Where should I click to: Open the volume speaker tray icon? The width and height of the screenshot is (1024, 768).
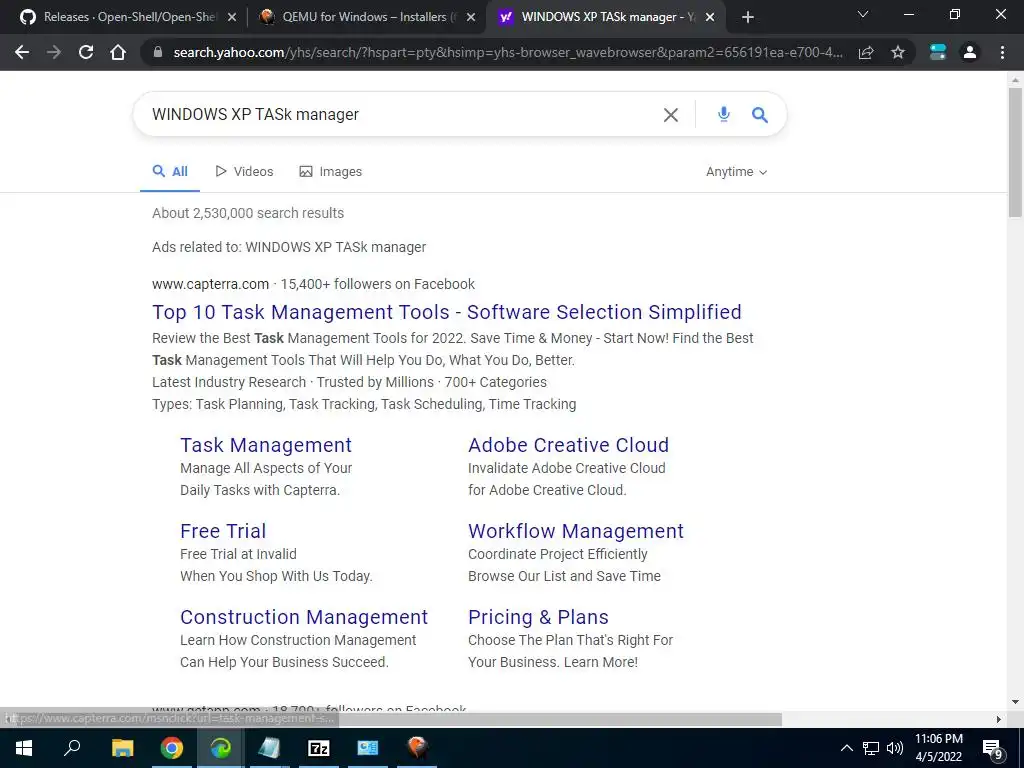pos(895,748)
